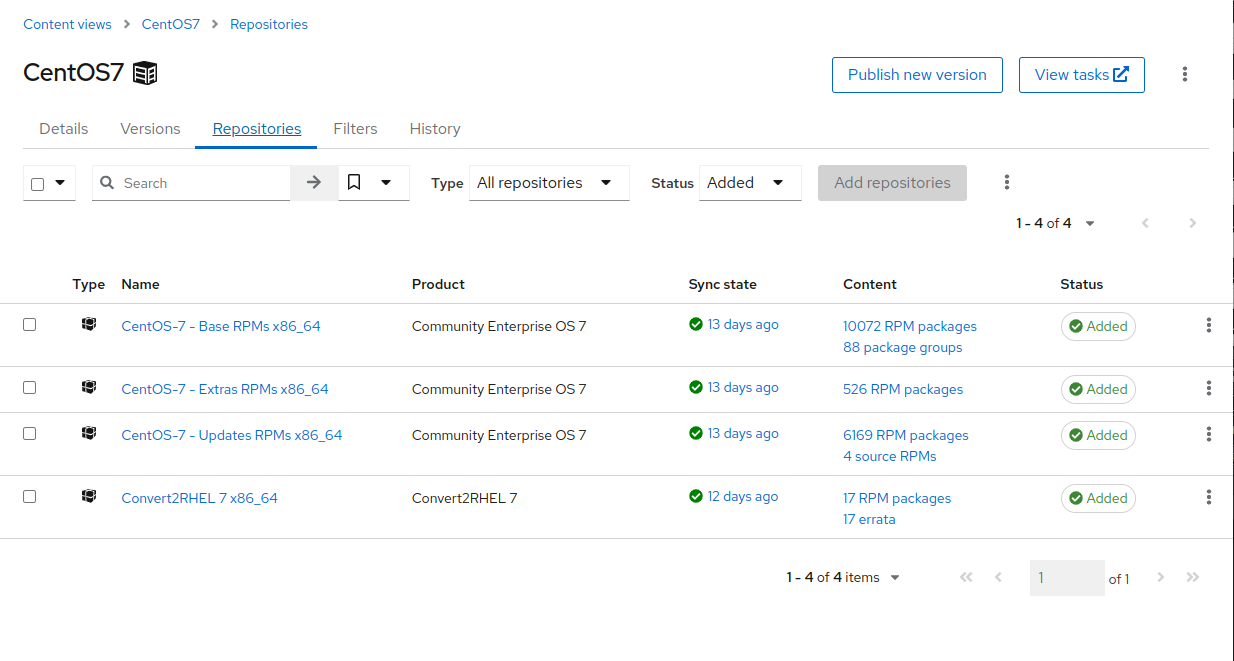
Task: Click 12 days ago sync state link
Action: click(x=743, y=496)
